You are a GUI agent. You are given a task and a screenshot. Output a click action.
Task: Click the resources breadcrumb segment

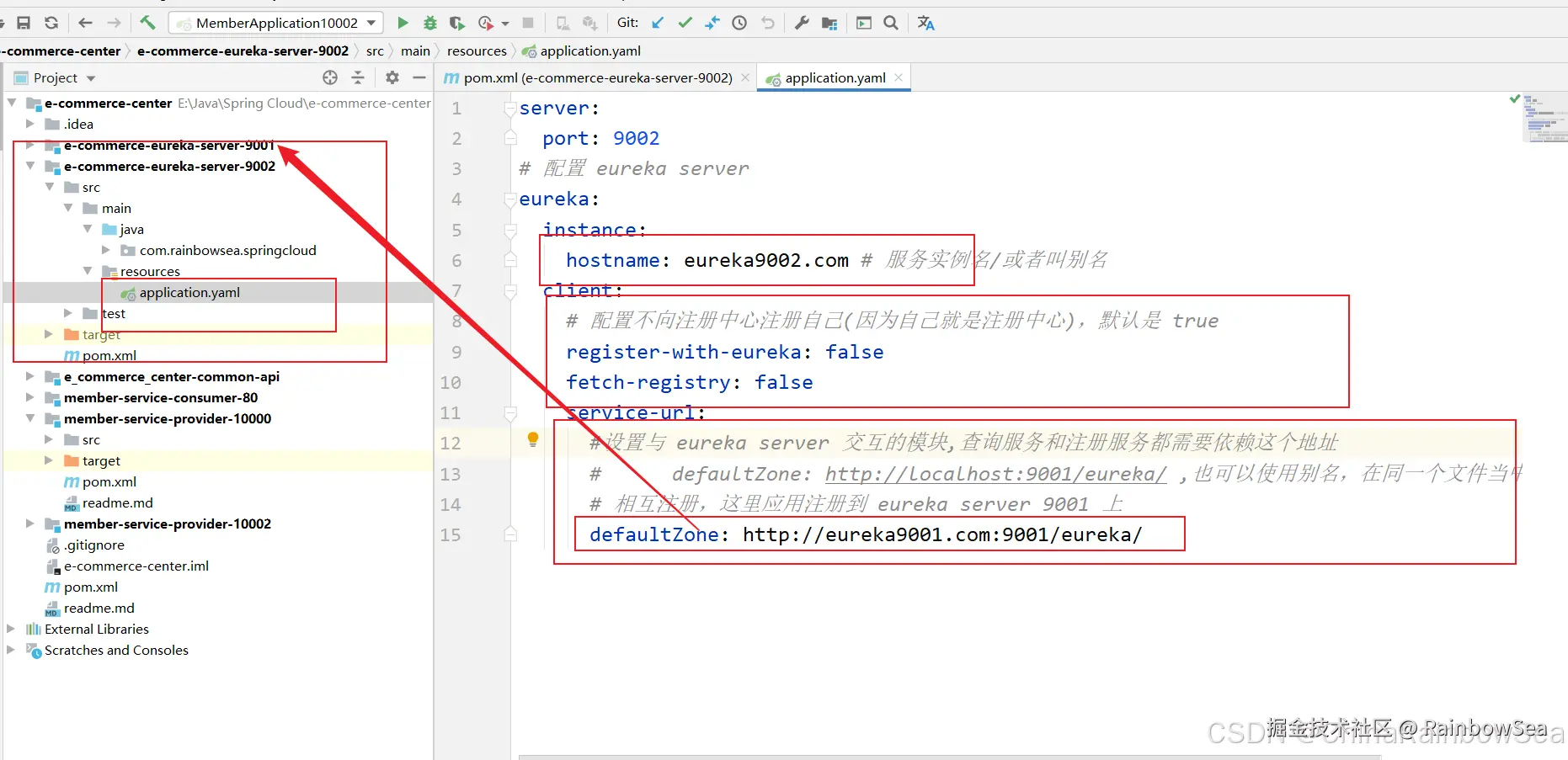coord(477,51)
